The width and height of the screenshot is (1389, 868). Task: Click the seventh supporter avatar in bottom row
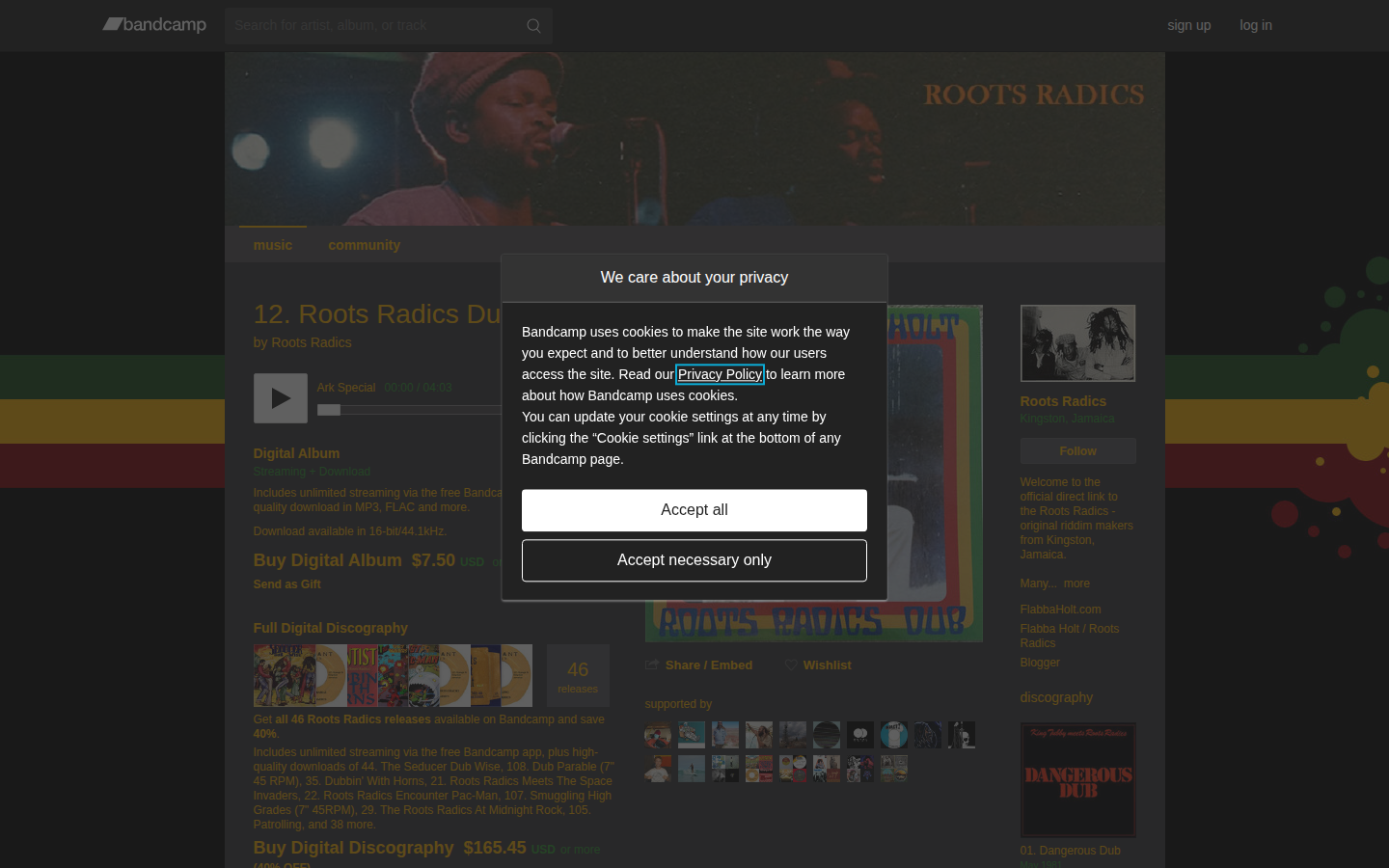(860, 769)
